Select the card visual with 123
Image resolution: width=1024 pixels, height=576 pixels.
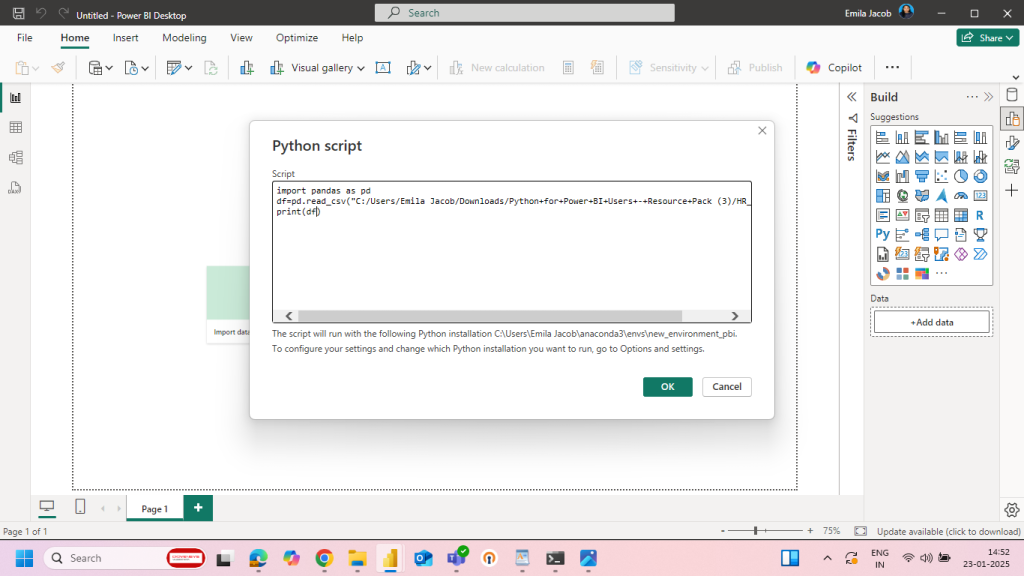[980, 196]
